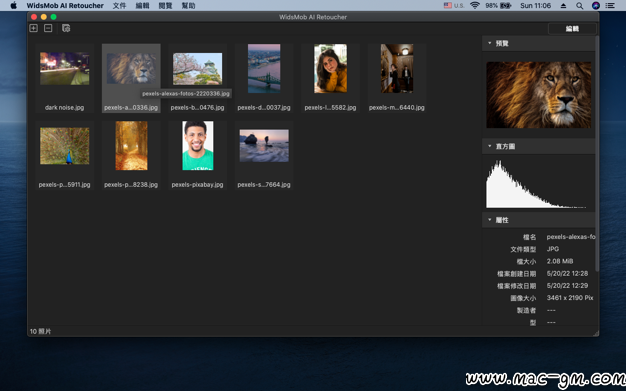The image size is (626, 391).
Task: Select the lion photo thumbnail
Action: pos(131,68)
